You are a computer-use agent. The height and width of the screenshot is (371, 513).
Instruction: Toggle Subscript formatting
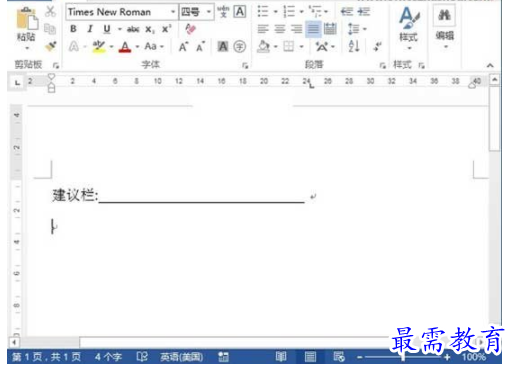[150, 30]
